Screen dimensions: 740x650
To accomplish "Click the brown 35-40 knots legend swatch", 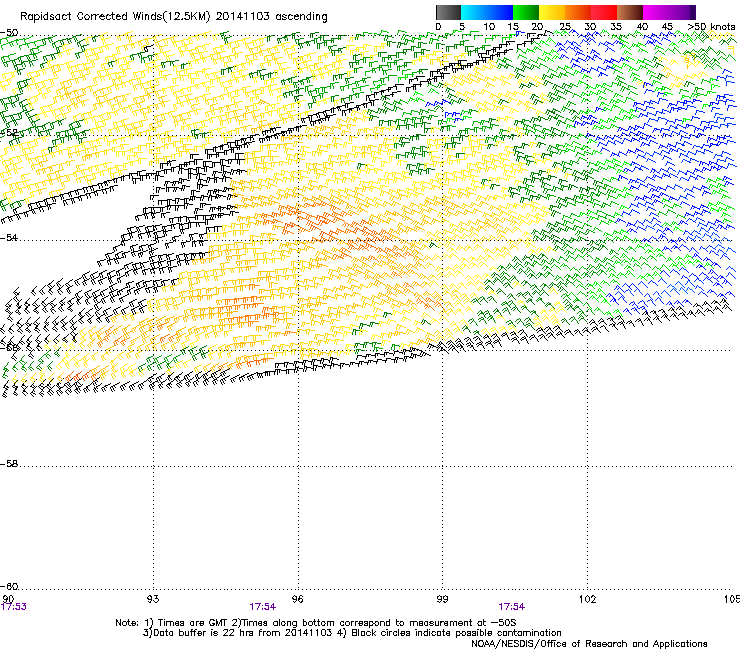I will tap(630, 12).
